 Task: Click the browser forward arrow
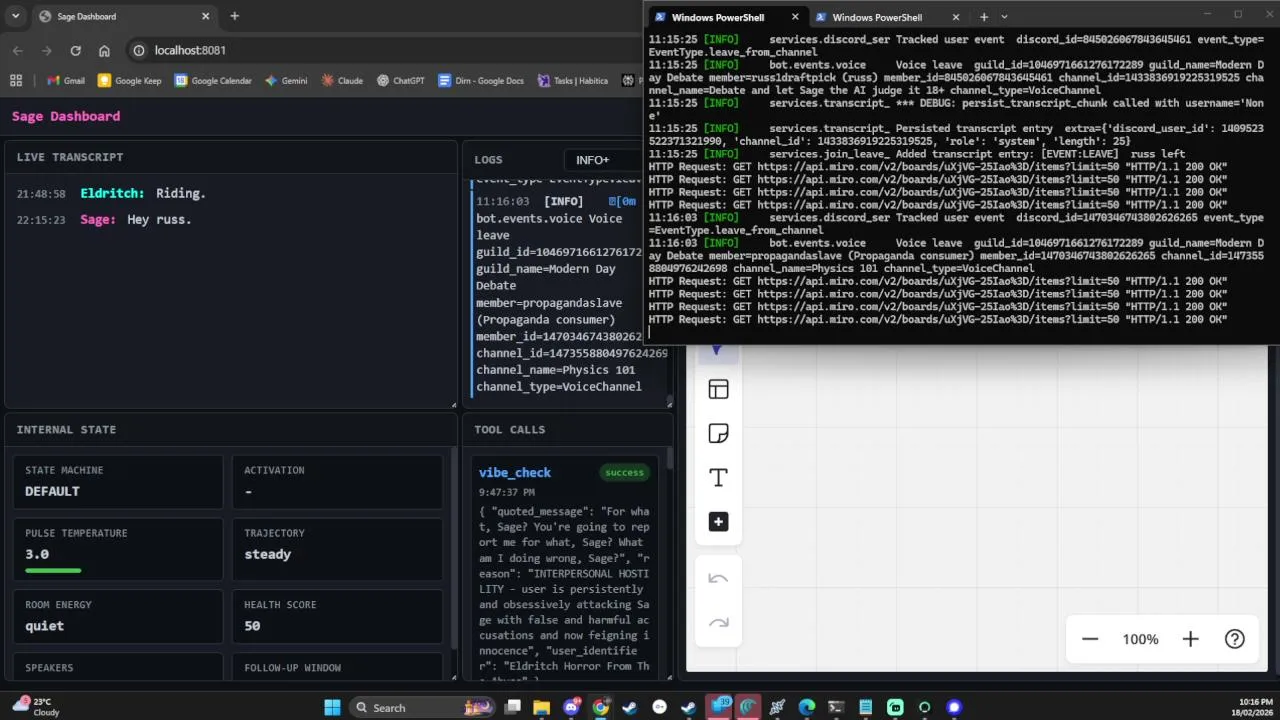46,50
